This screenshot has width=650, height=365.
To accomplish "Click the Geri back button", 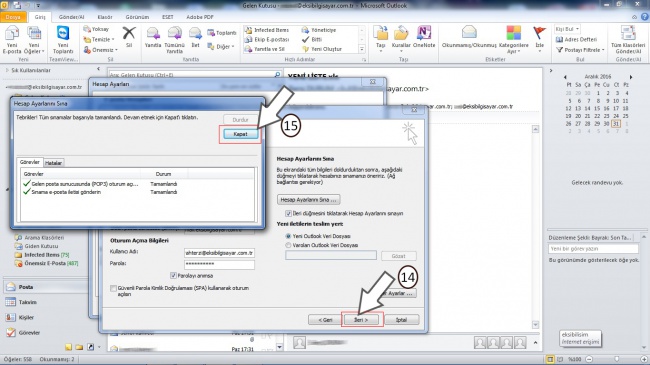I will (x=325, y=320).
